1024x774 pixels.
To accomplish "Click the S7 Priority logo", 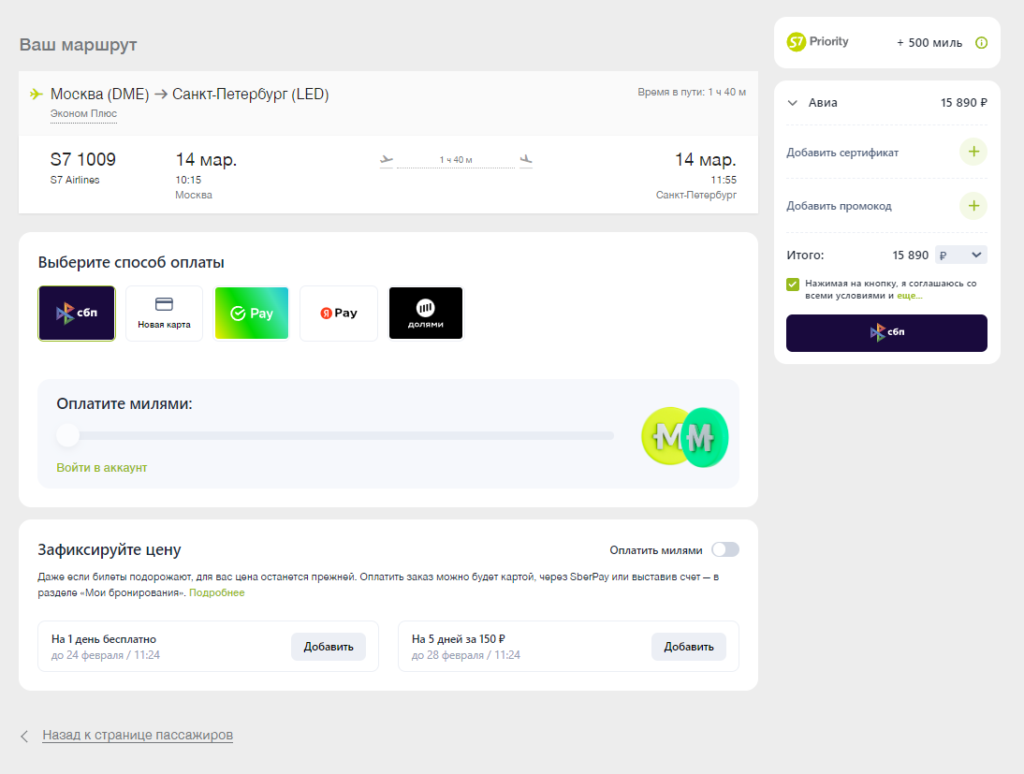I will [x=818, y=42].
